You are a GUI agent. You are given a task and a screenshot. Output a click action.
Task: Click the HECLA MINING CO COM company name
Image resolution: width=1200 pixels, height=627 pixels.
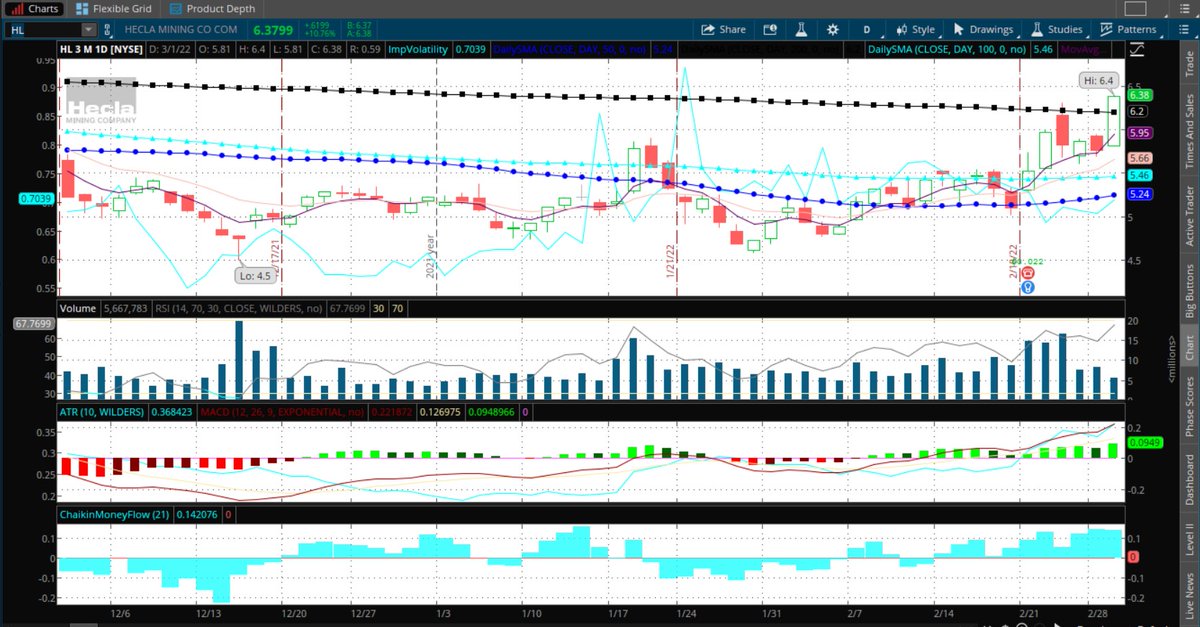[183, 31]
